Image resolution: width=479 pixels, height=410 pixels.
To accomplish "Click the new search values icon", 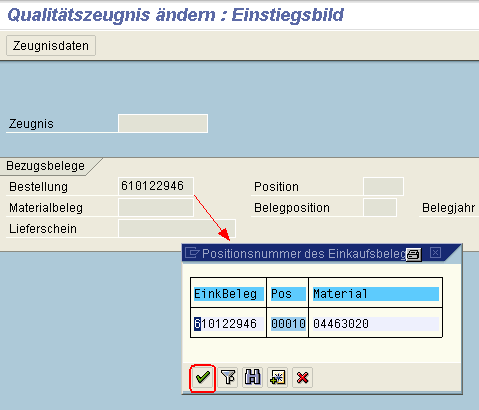I will (278, 378).
